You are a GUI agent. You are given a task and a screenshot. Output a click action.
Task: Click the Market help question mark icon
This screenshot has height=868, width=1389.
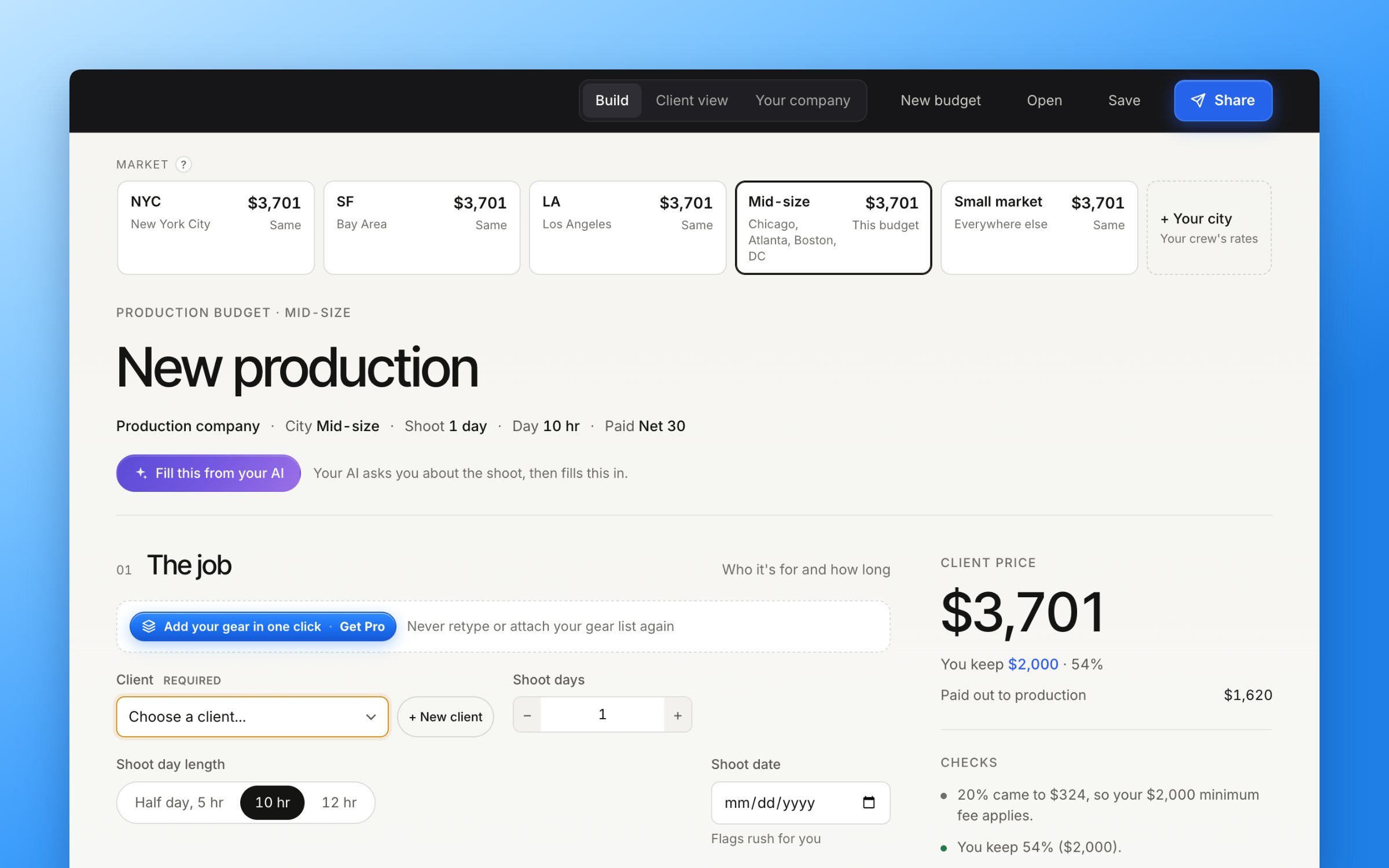coord(183,165)
